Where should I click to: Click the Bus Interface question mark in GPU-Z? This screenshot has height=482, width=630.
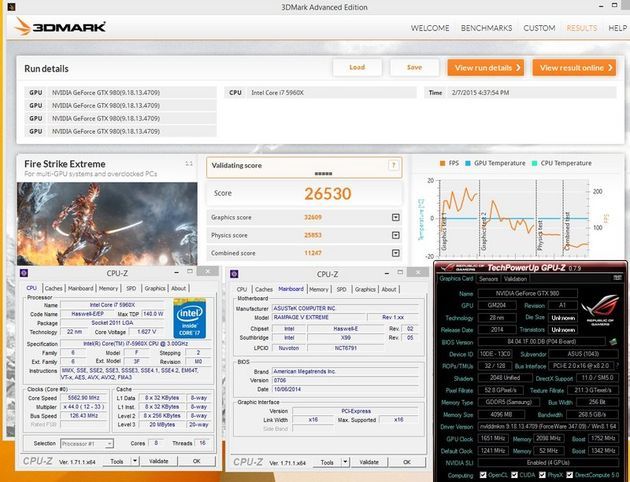pos(617,366)
